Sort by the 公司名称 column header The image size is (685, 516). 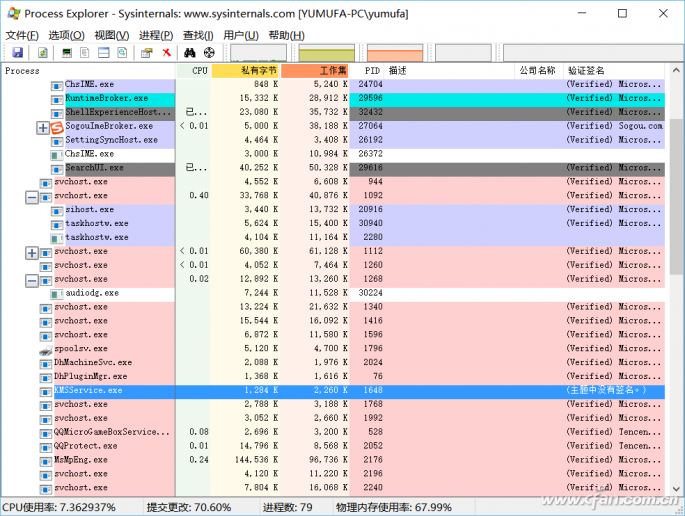click(x=540, y=71)
